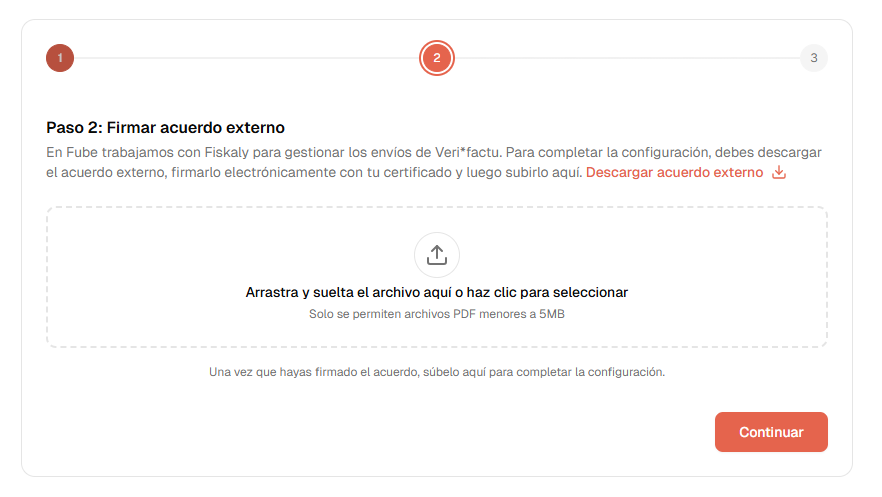Open the Descargar acuerdo externo link
The height and width of the screenshot is (497, 882).
coord(674,173)
